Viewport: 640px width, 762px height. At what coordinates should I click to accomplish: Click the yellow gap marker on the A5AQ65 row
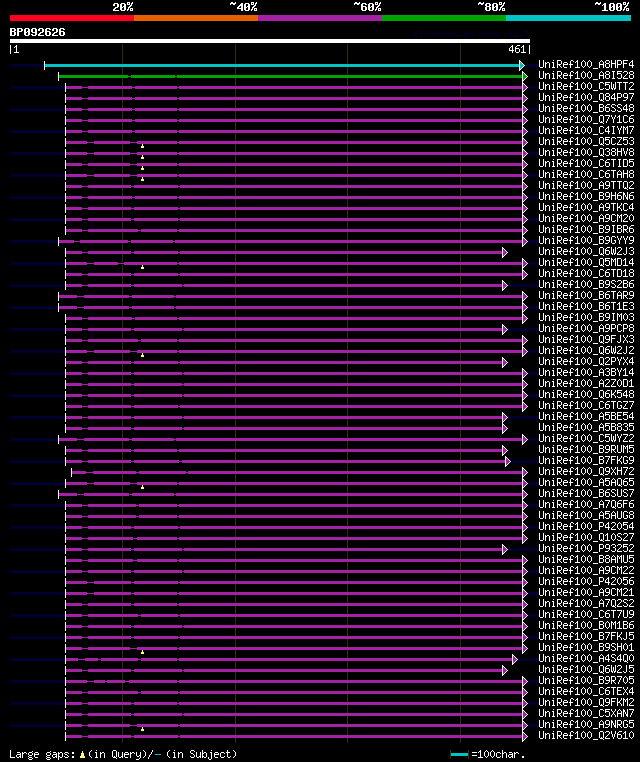[142, 487]
